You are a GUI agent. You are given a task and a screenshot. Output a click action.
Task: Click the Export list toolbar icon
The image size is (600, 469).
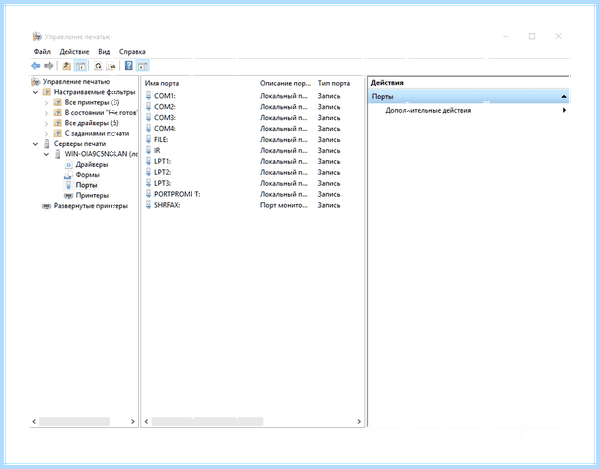coord(111,66)
